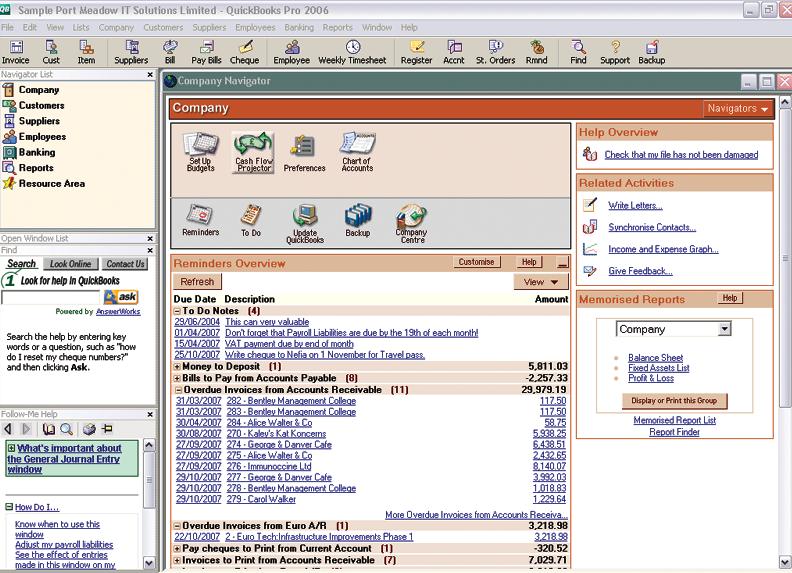Switch to the Look Online tab
This screenshot has height=573, width=792.
(70, 264)
